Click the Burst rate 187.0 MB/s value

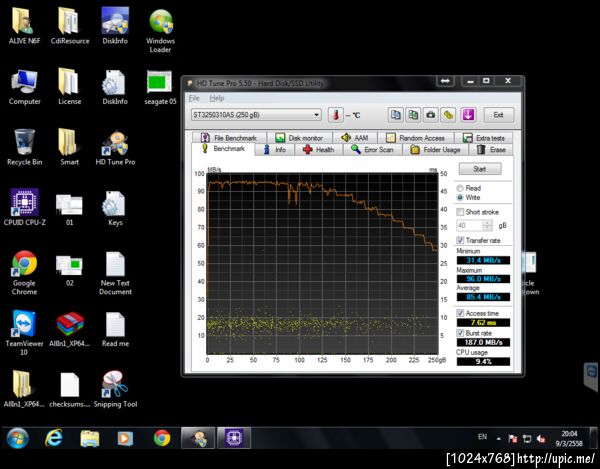click(x=483, y=342)
